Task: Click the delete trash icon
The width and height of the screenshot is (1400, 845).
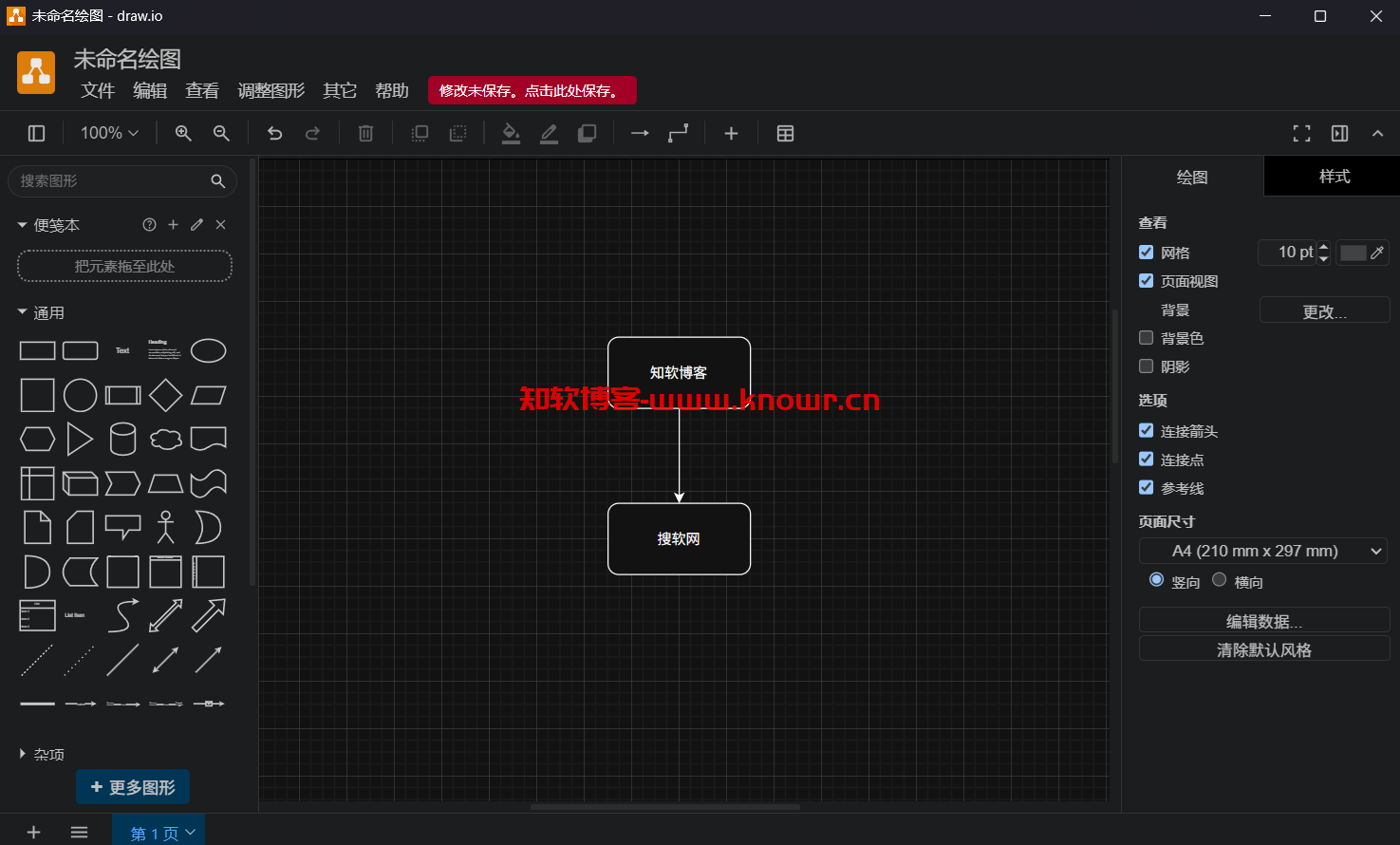Action: click(x=365, y=134)
